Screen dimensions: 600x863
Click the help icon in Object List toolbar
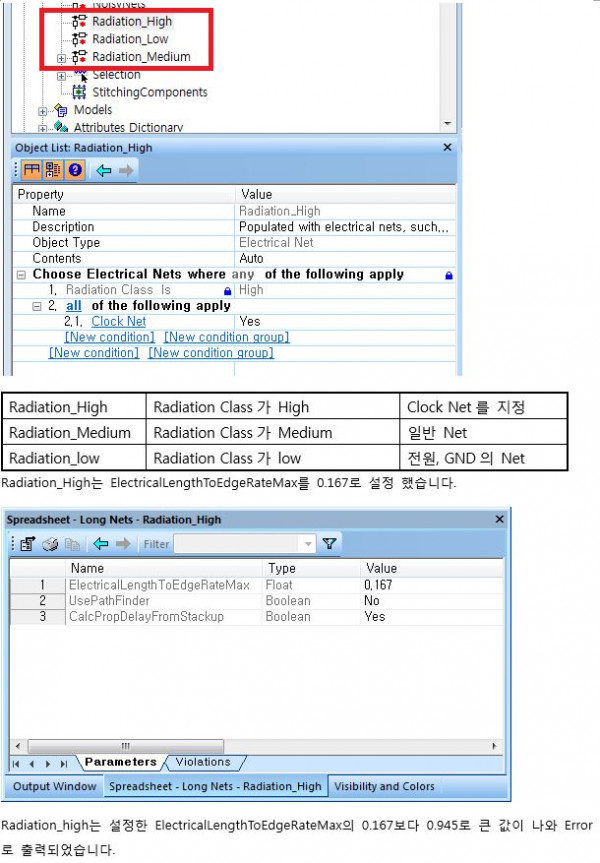click(x=74, y=170)
